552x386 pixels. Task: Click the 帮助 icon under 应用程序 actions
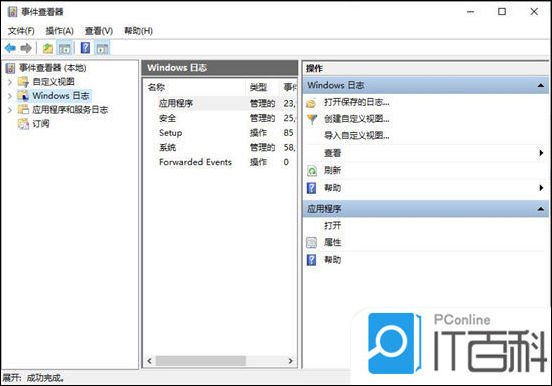click(x=312, y=260)
